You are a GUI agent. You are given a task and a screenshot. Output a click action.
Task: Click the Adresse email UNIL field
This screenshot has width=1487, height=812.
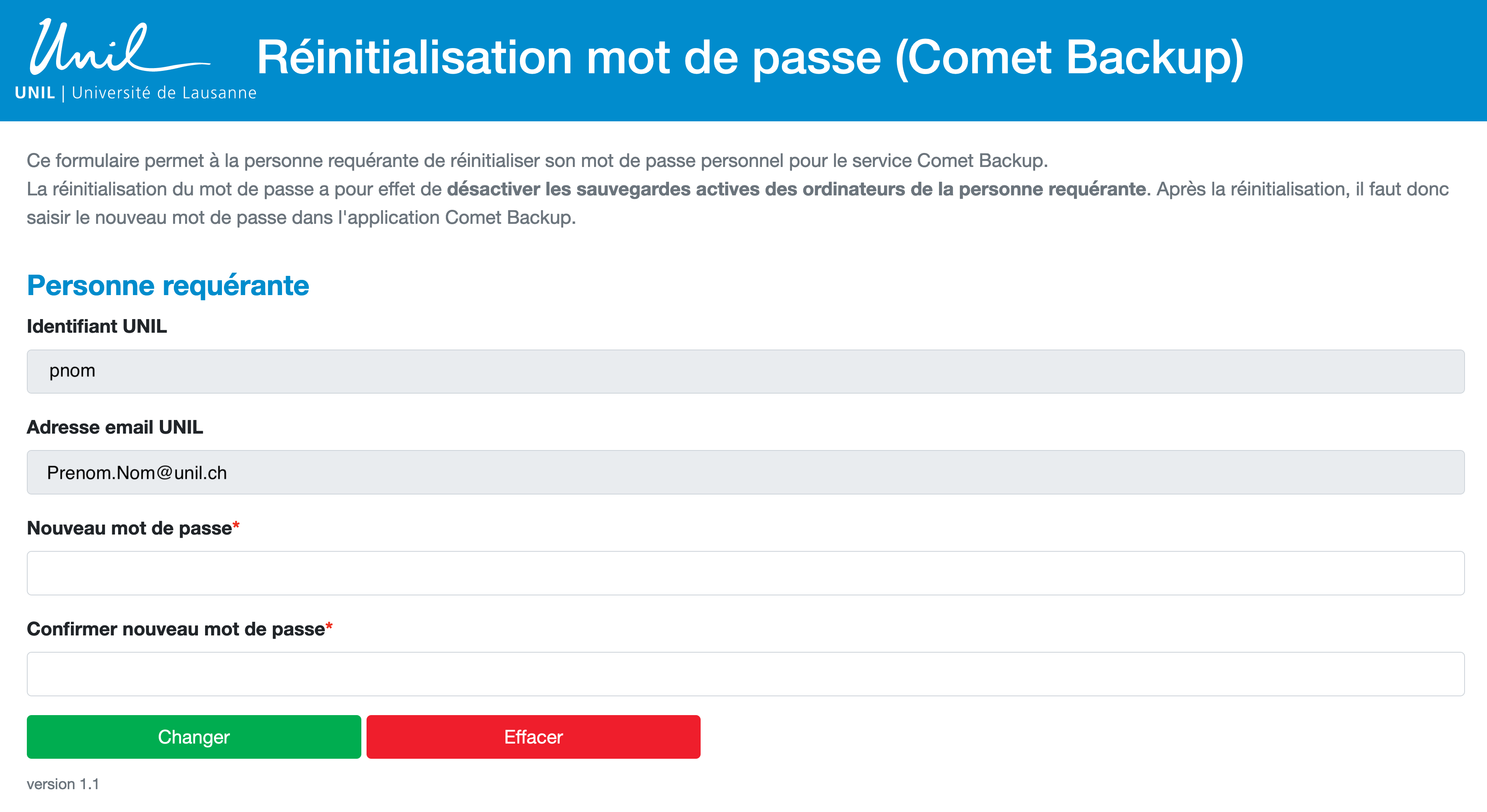click(745, 472)
